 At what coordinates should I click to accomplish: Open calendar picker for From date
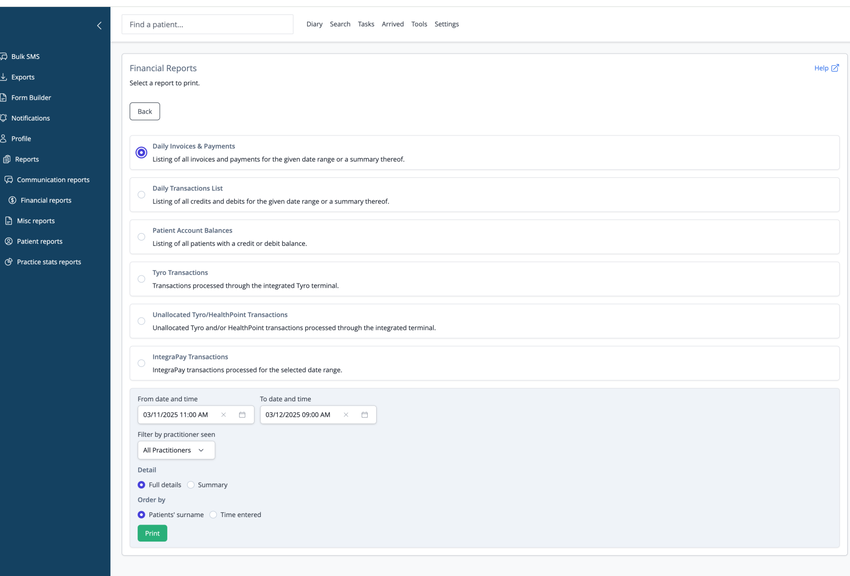point(242,415)
